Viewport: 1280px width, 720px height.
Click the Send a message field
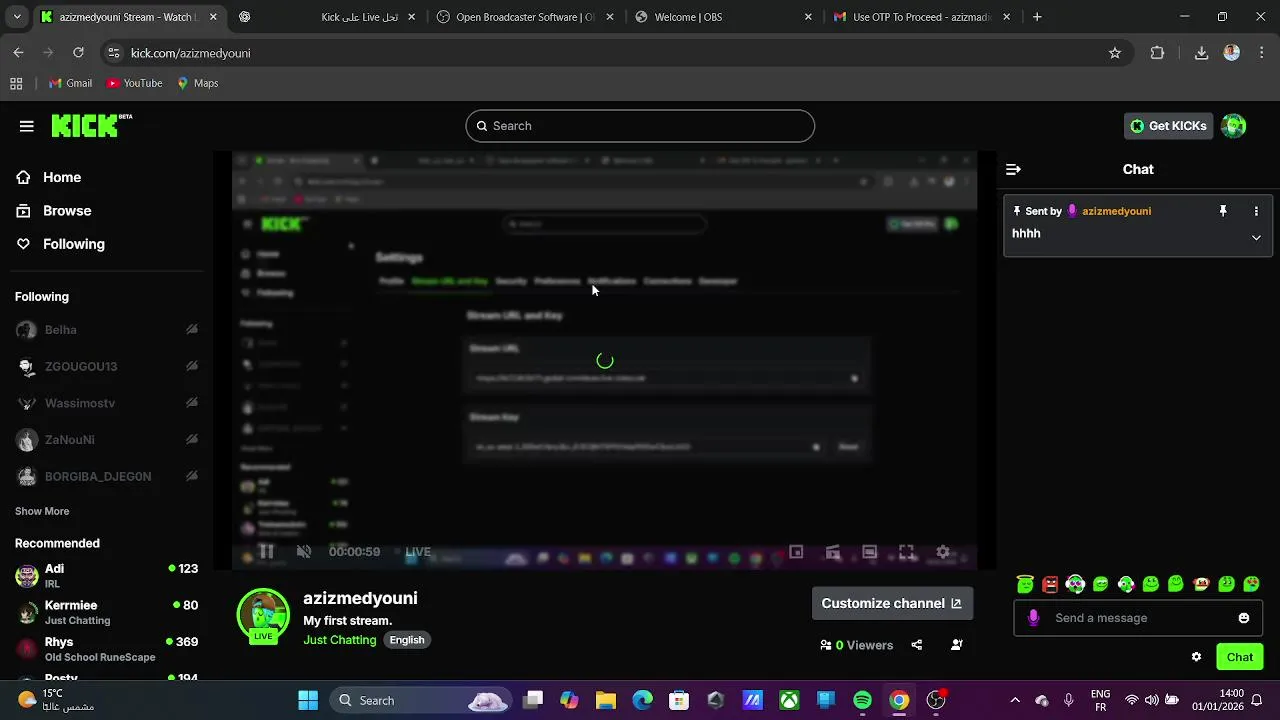[x=1138, y=618]
